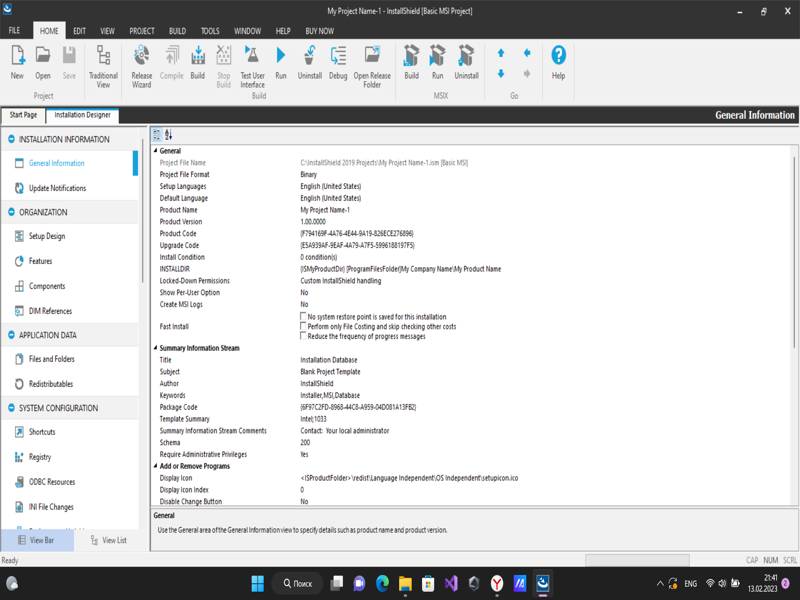
Task: Switch to the Start Page tab
Action: pos(23,115)
